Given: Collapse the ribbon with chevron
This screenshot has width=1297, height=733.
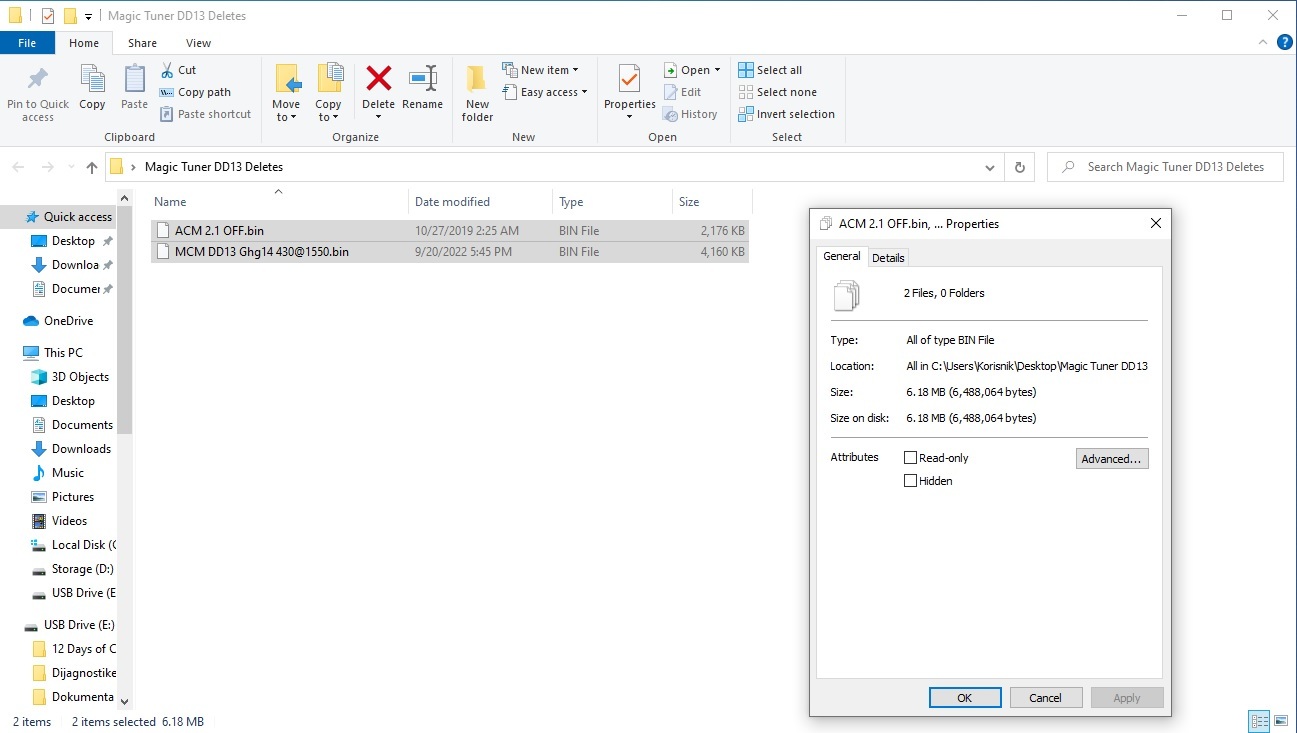Looking at the screenshot, I should (1262, 42).
